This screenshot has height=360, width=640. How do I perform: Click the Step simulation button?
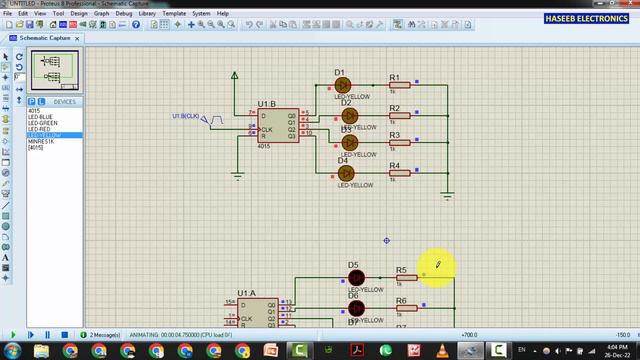click(31, 335)
